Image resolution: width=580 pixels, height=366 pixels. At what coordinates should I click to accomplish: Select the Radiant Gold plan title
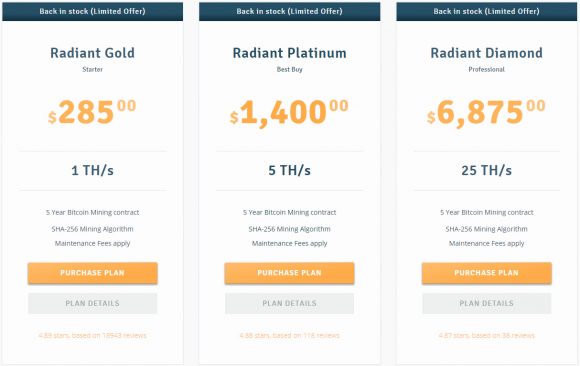[92, 53]
